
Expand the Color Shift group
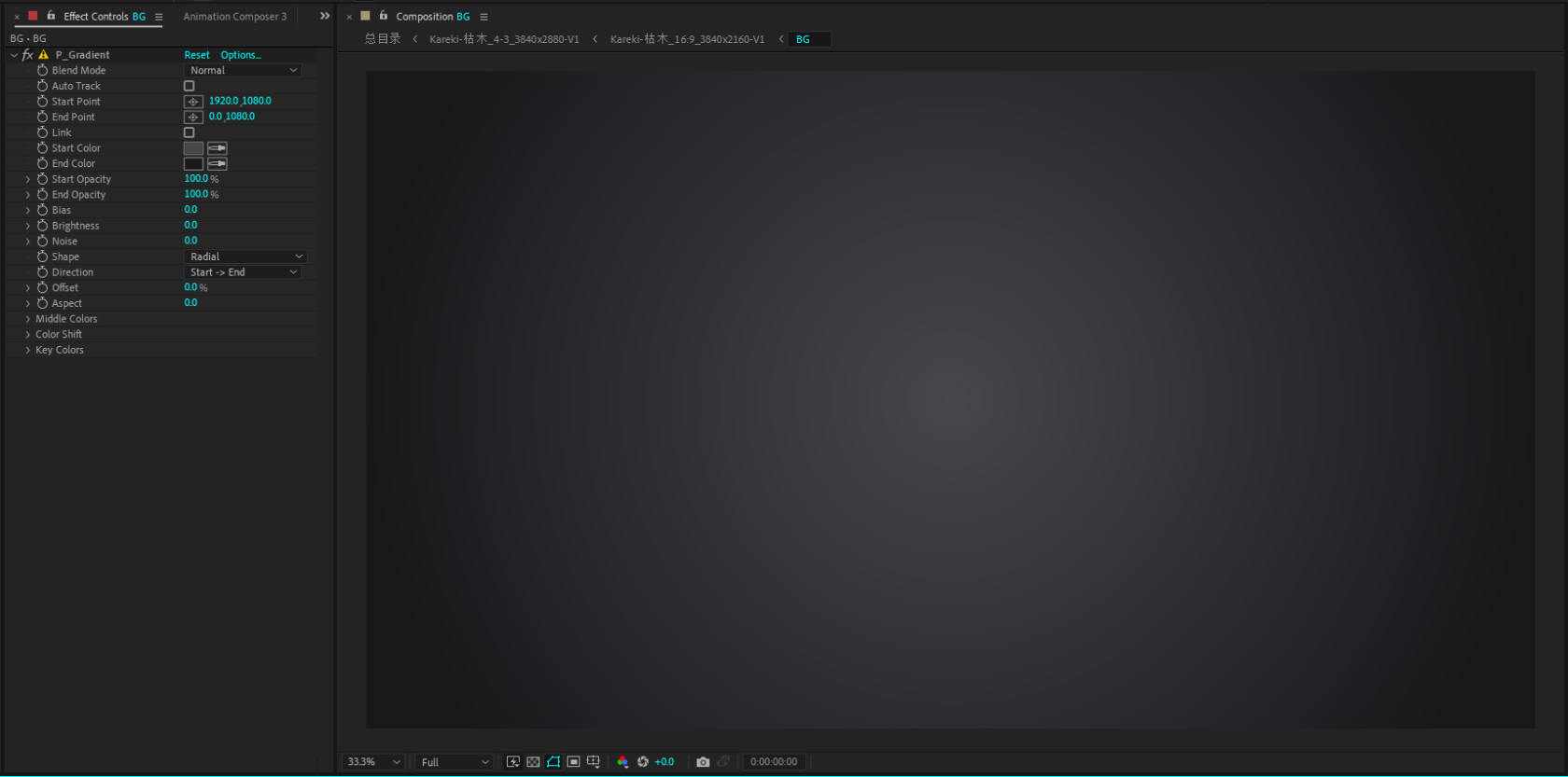(28, 334)
